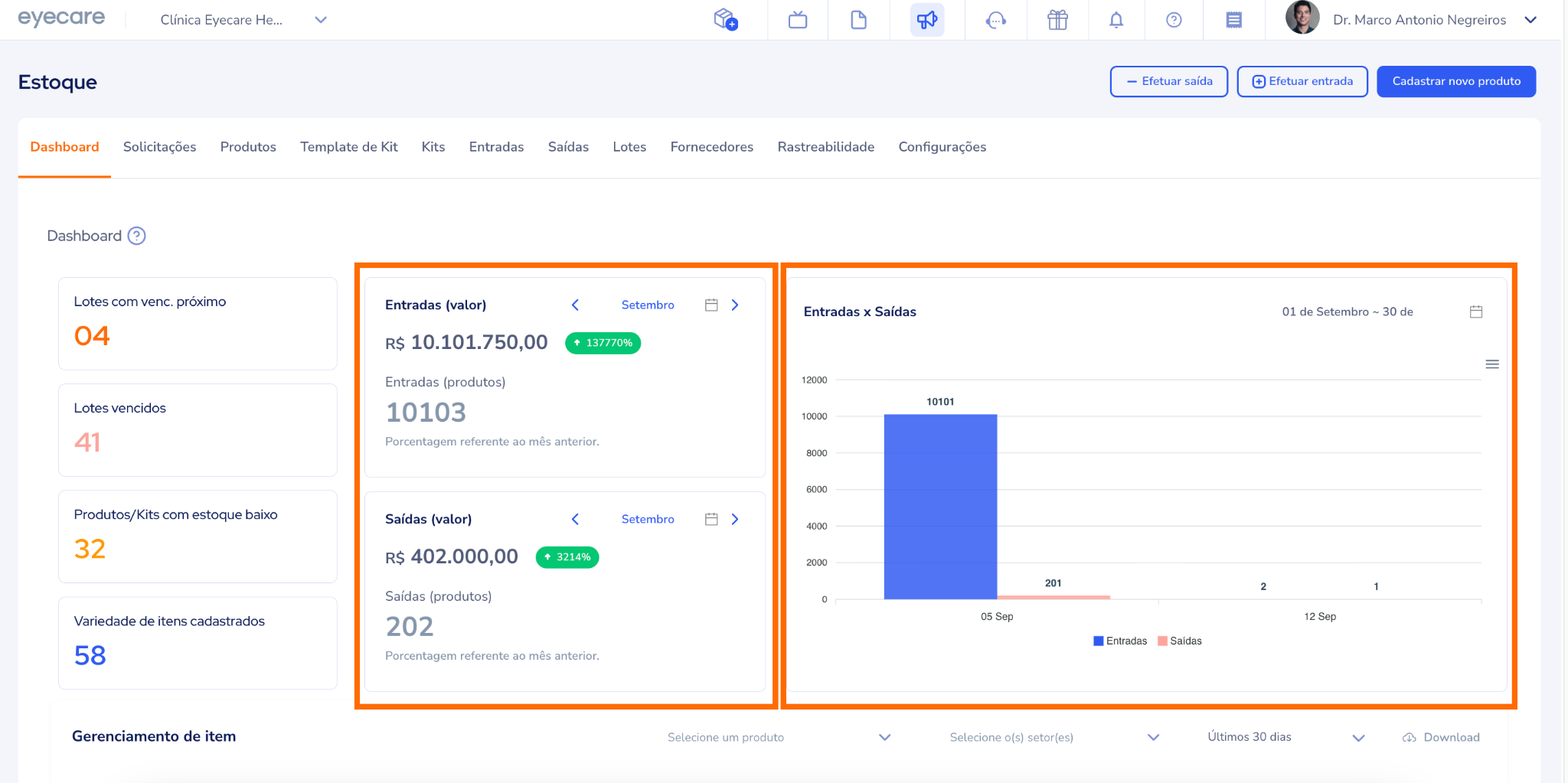
Task: Click help icon next to Dashboard heading
Action: pos(136,236)
